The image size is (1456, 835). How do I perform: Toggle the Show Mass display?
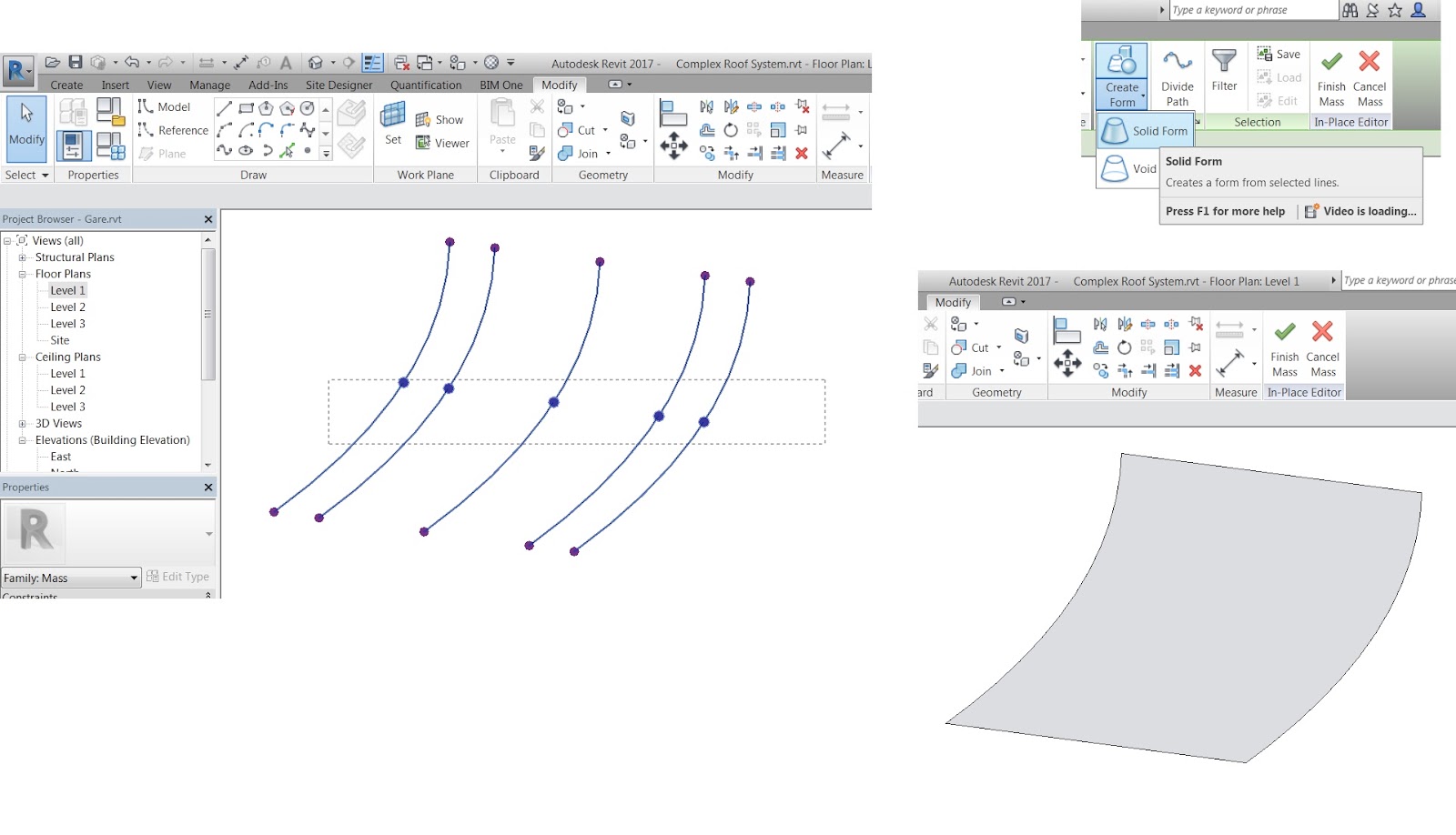(x=443, y=119)
